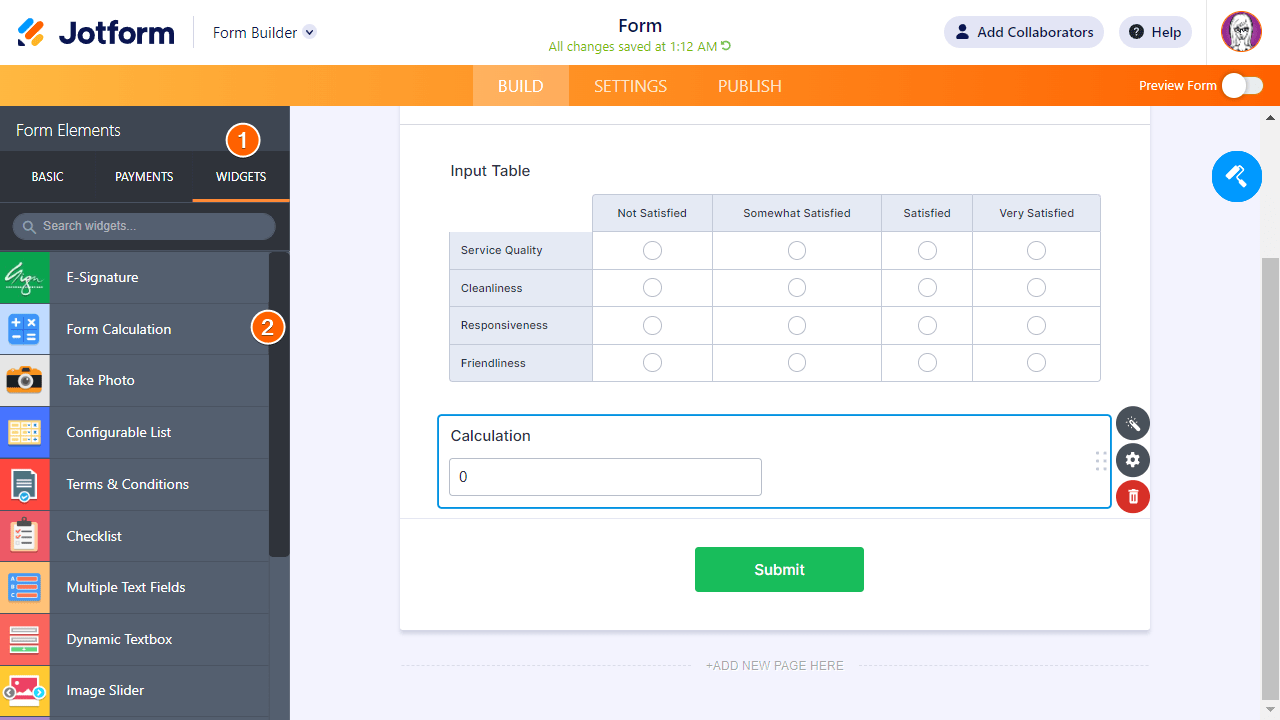Select Very Satisfied for Cleanliness
Screen dimensions: 1280x720
click(1036, 288)
